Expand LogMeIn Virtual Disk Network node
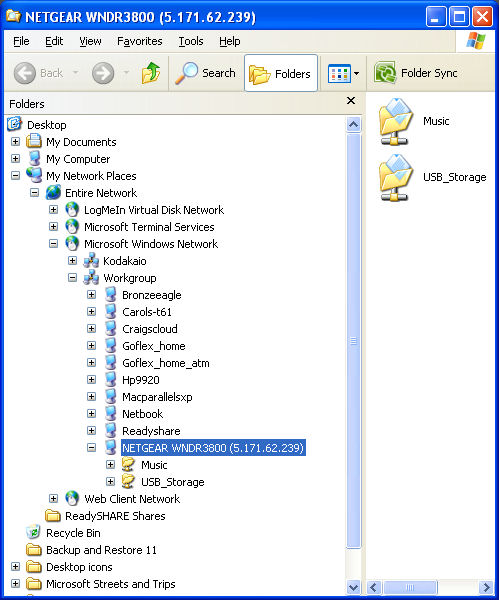Screen dimensions: 499x600 coord(54,209)
